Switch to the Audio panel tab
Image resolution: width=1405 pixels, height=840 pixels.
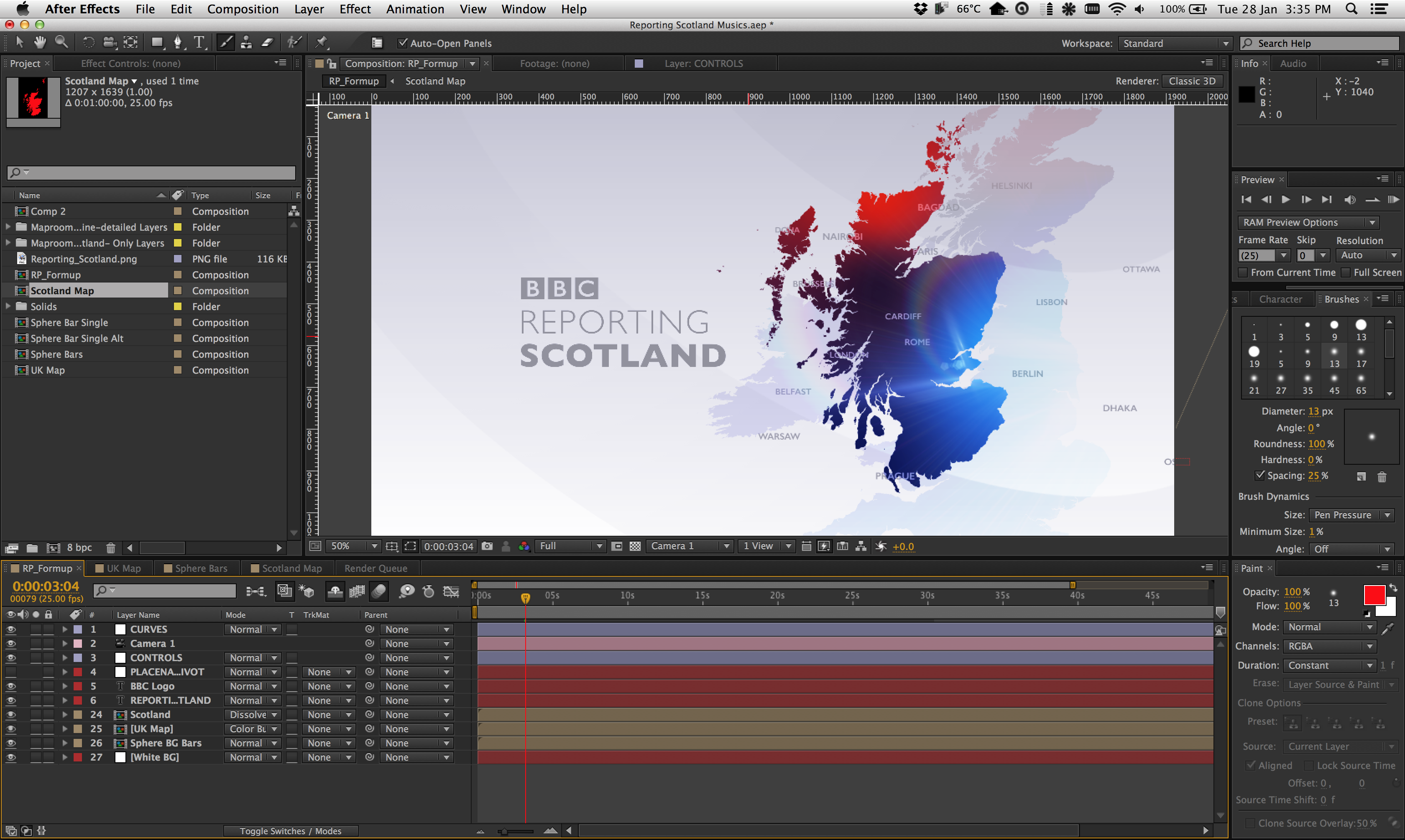pos(1293,64)
